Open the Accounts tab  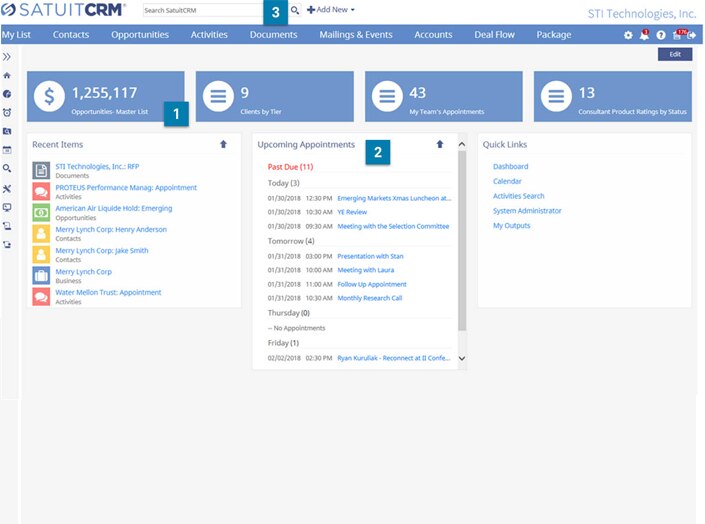coord(433,35)
